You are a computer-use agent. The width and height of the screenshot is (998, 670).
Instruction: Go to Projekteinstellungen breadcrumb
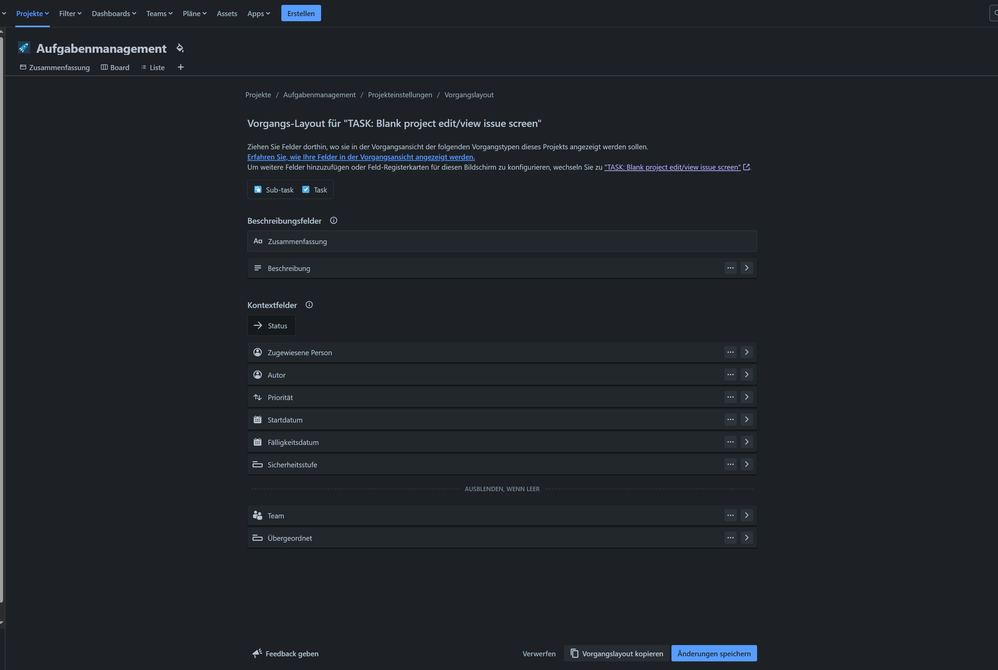[x=400, y=95]
